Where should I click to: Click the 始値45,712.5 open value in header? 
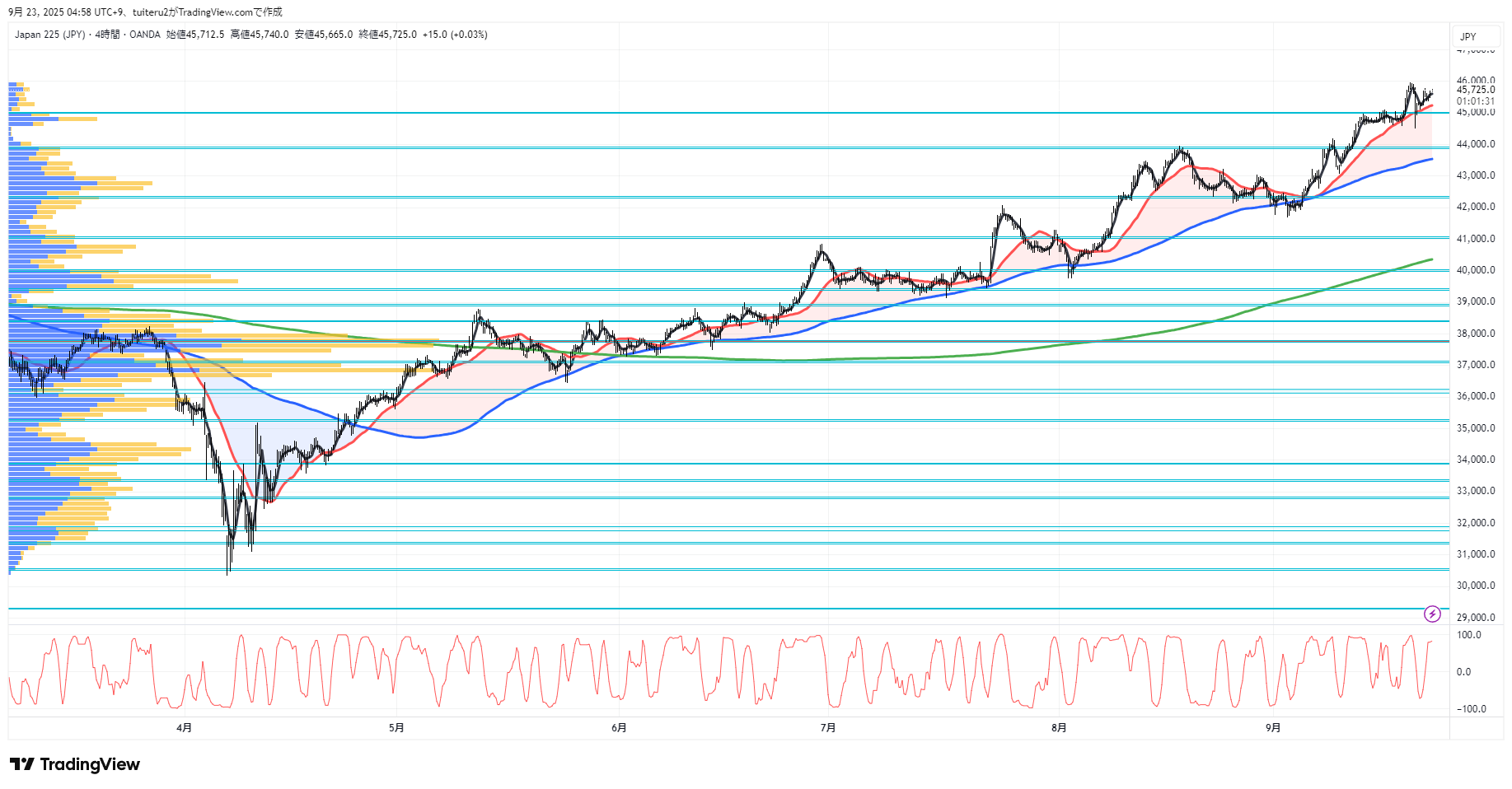(195, 35)
